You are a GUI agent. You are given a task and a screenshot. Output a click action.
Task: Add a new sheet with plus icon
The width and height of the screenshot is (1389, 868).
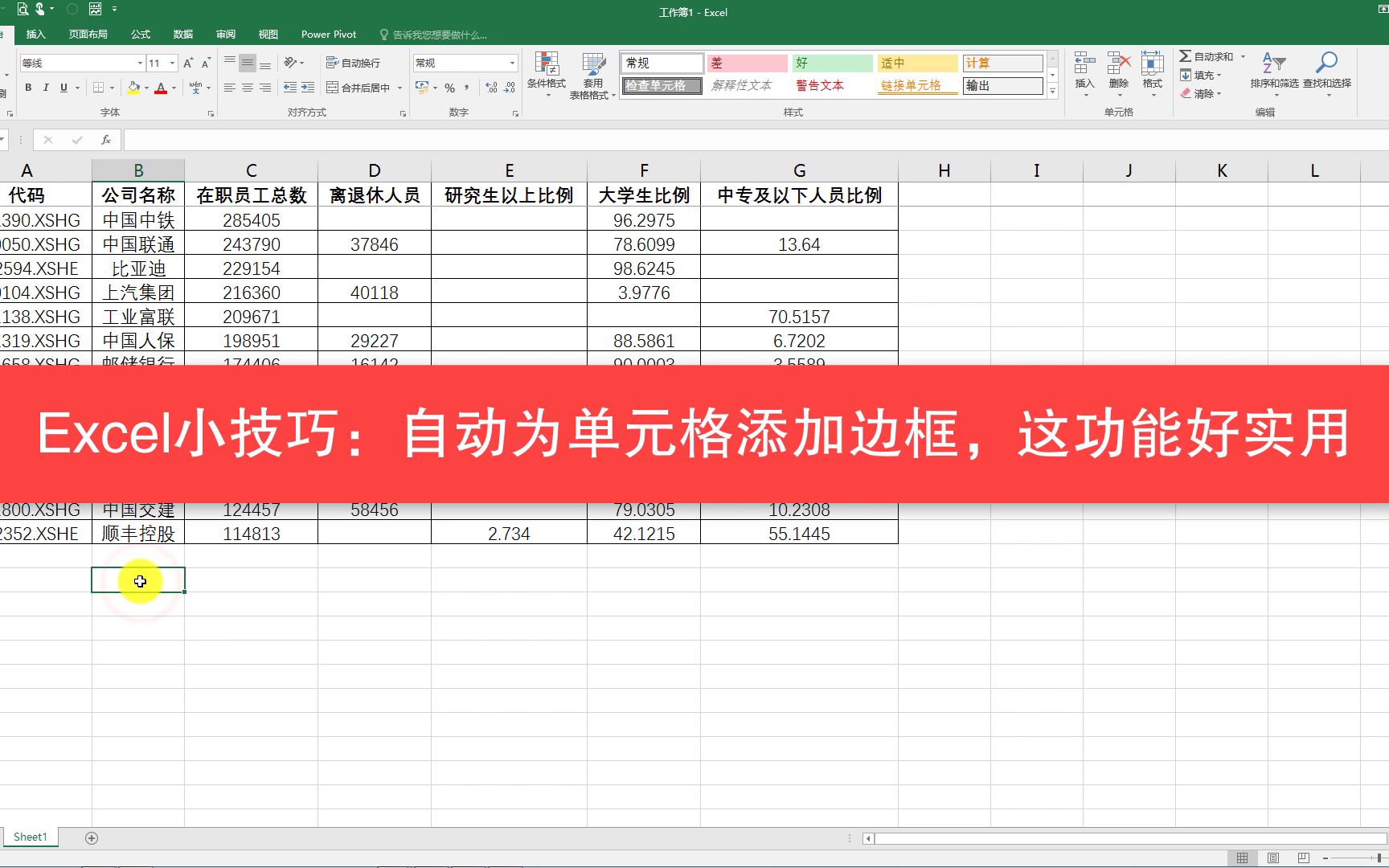point(92,838)
